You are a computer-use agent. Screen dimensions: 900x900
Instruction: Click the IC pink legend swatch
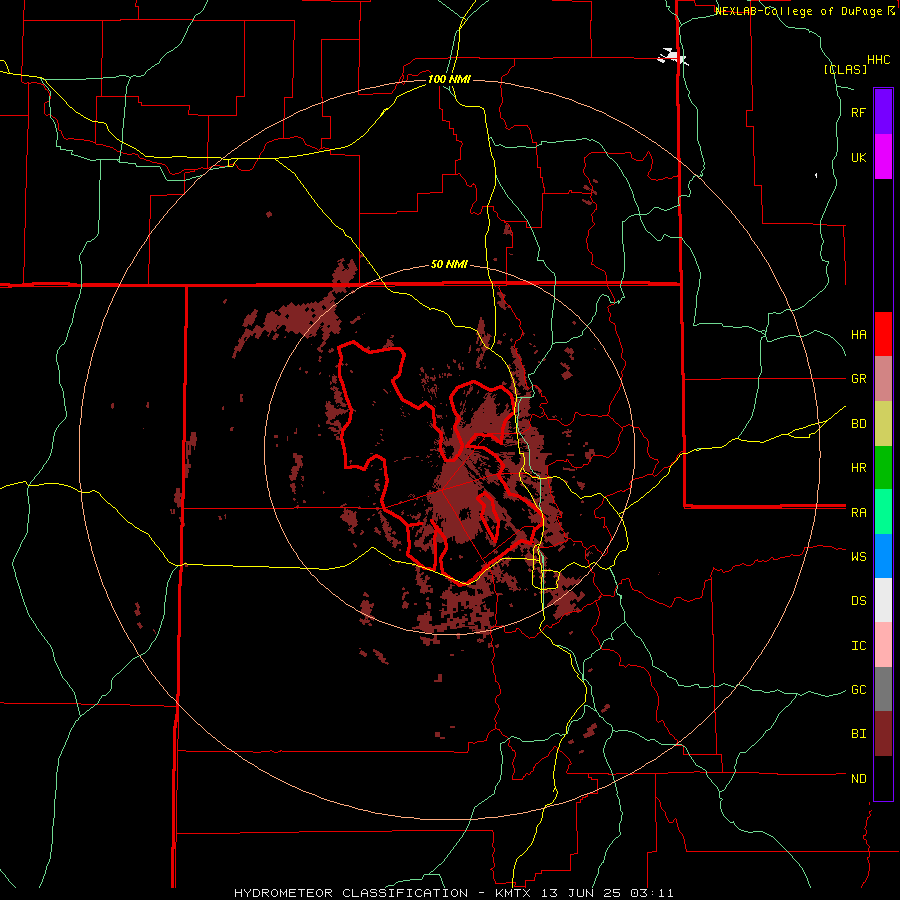click(883, 645)
